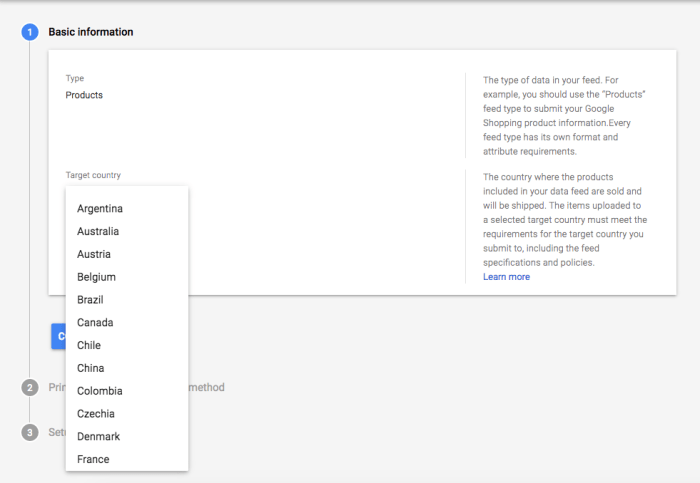Click the Basic information step heading
This screenshot has height=483, width=700.
coord(91,32)
